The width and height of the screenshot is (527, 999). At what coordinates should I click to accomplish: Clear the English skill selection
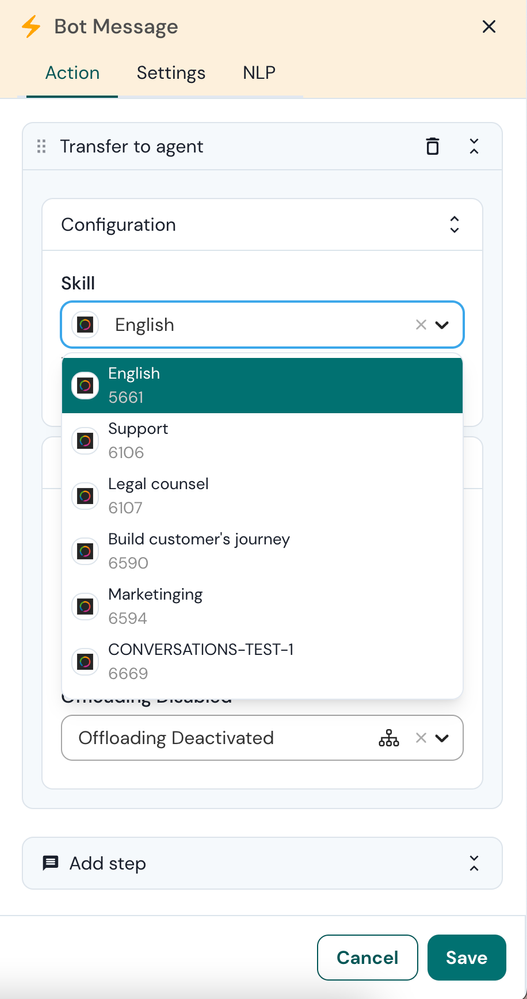pyautogui.click(x=421, y=325)
